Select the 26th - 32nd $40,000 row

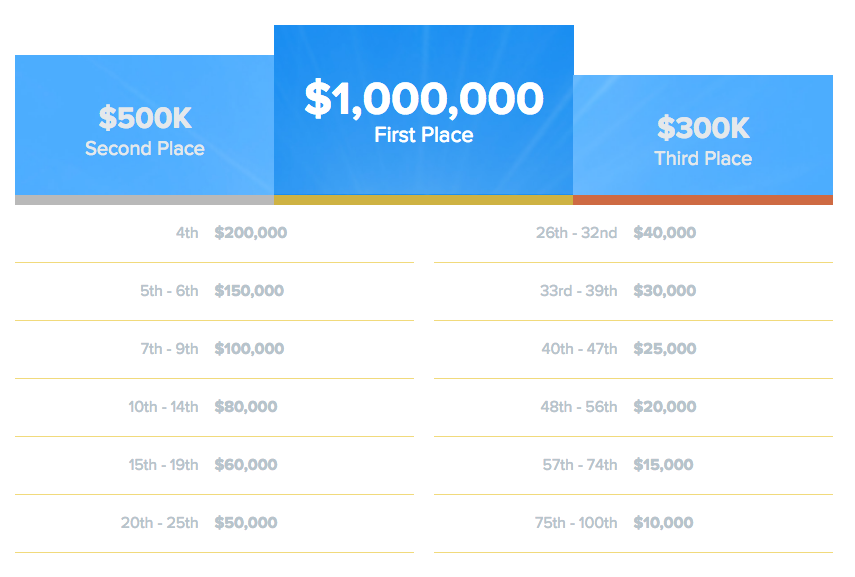[x=634, y=233]
